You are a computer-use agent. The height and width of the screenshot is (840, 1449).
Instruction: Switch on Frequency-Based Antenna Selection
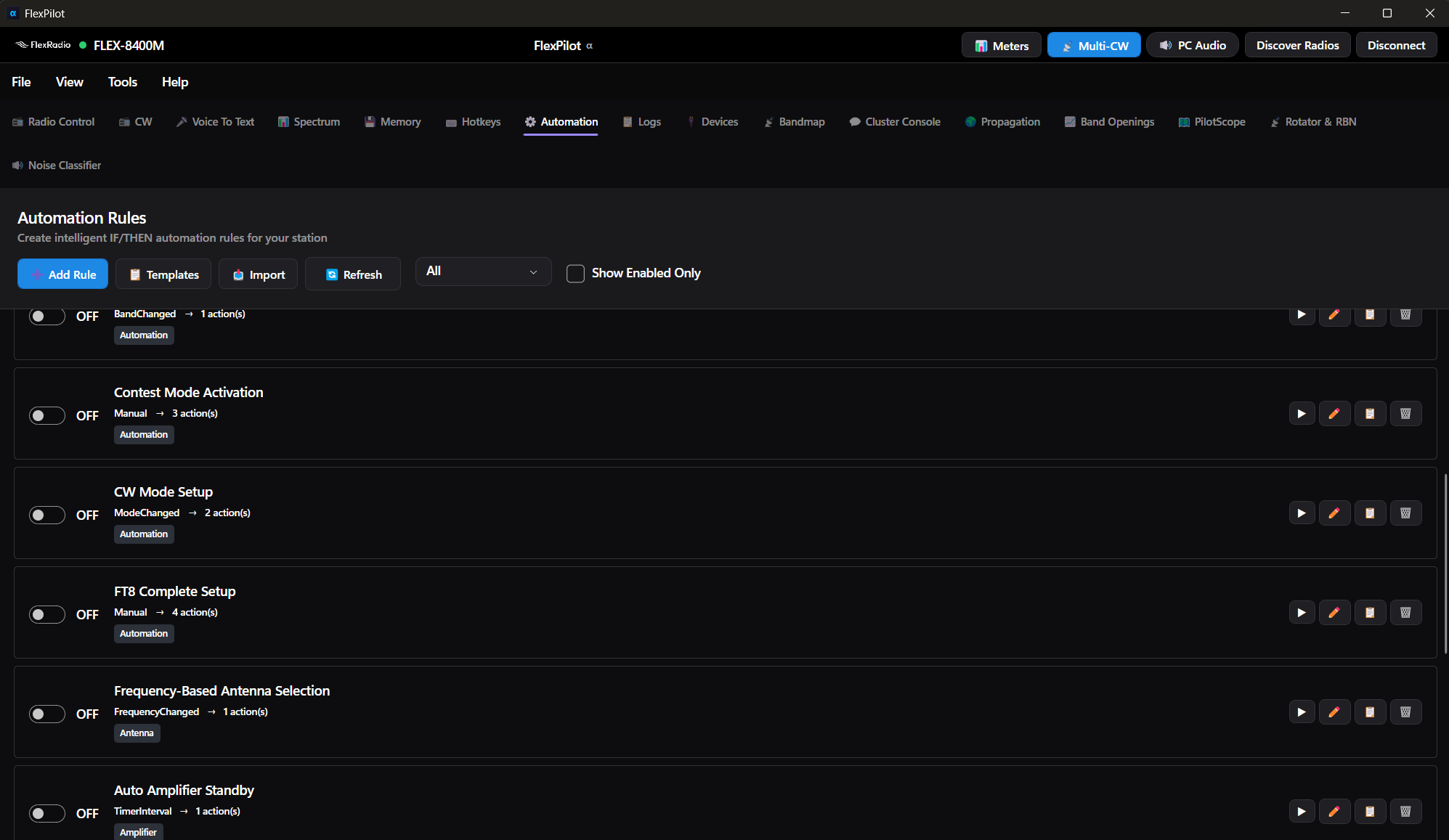[x=47, y=714]
